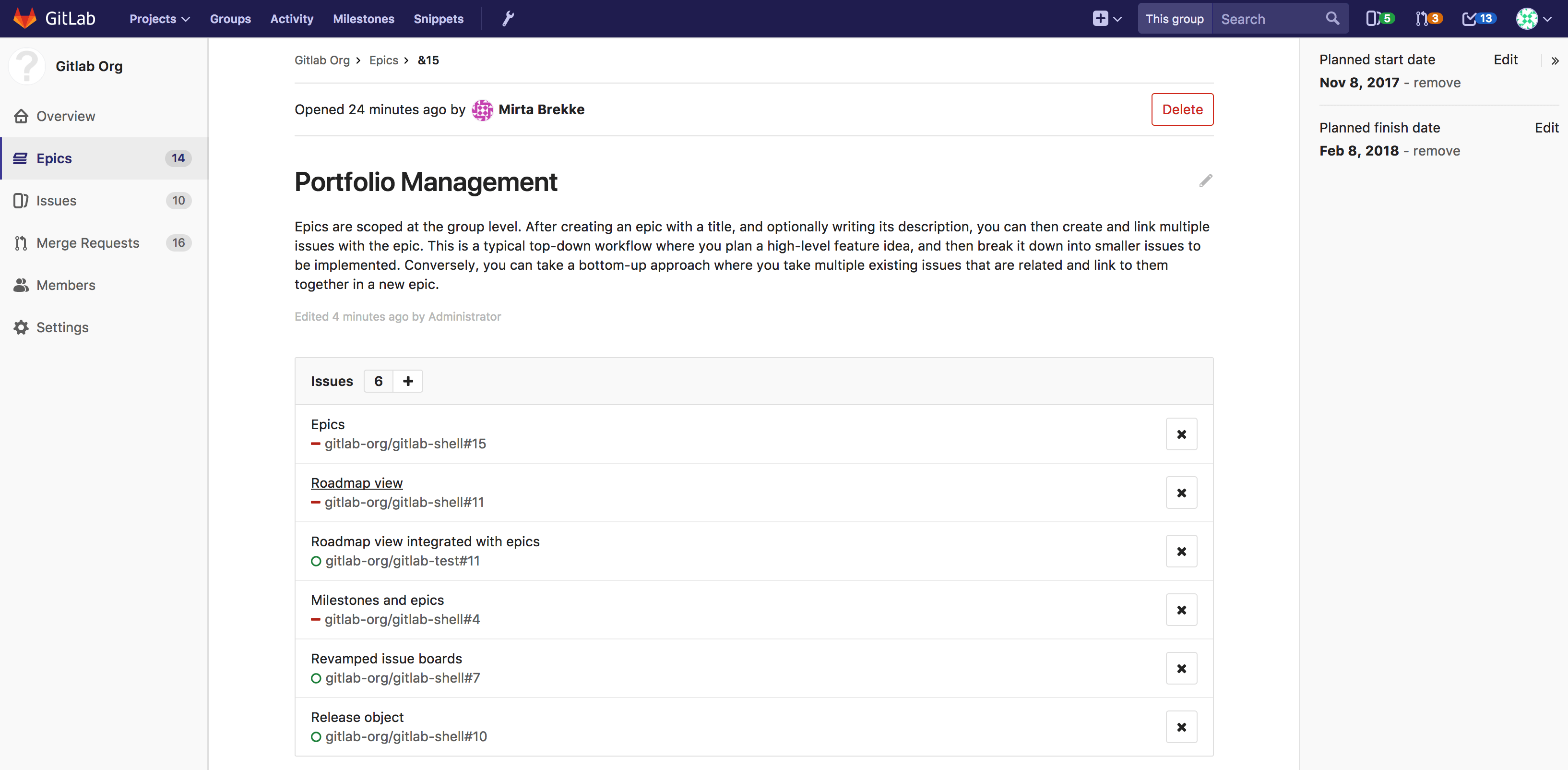Remove the Roadmap view issue
This screenshot has width=1568, height=770.
click(x=1181, y=493)
